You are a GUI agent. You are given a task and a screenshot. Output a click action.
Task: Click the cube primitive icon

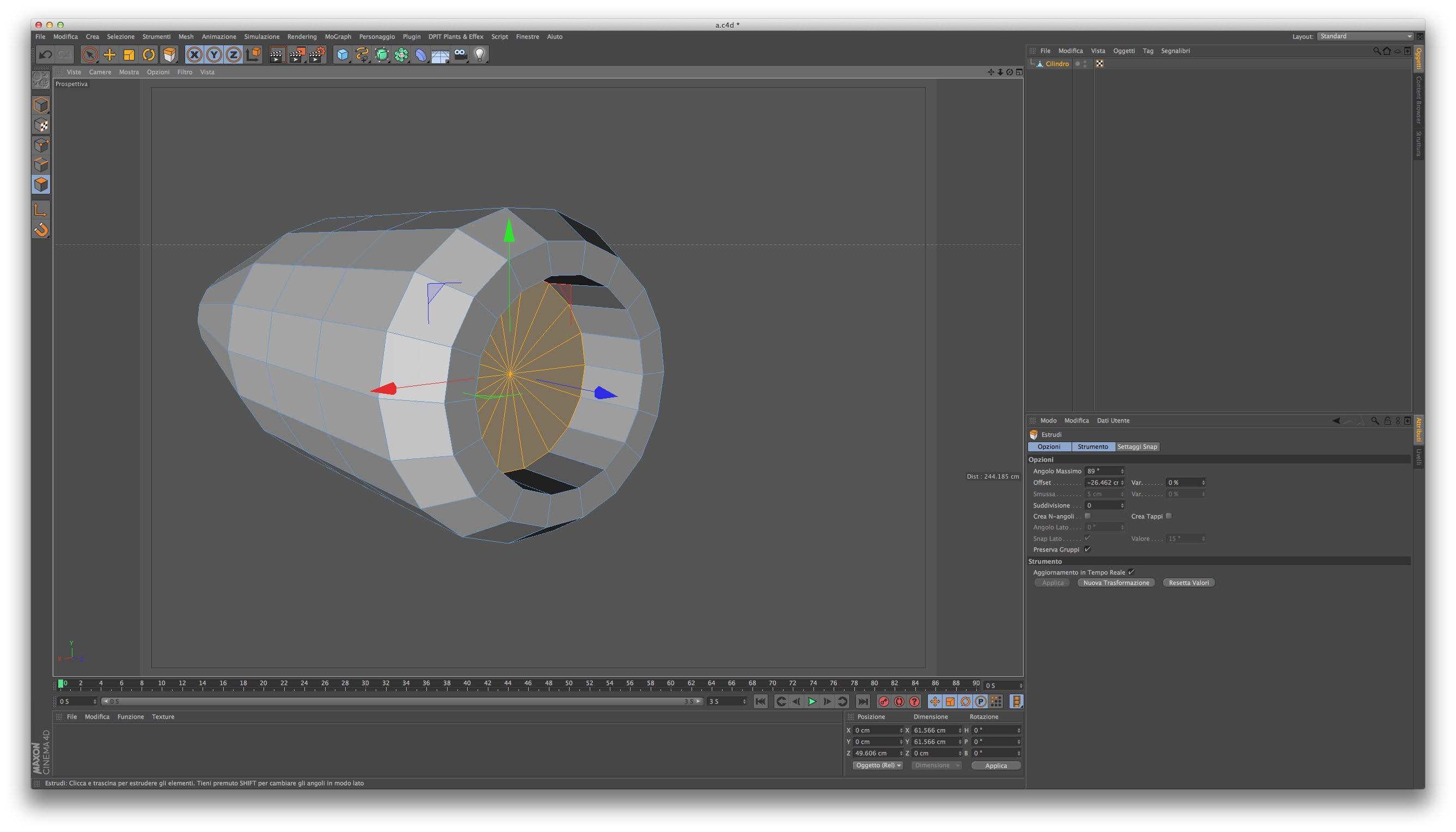tap(342, 55)
